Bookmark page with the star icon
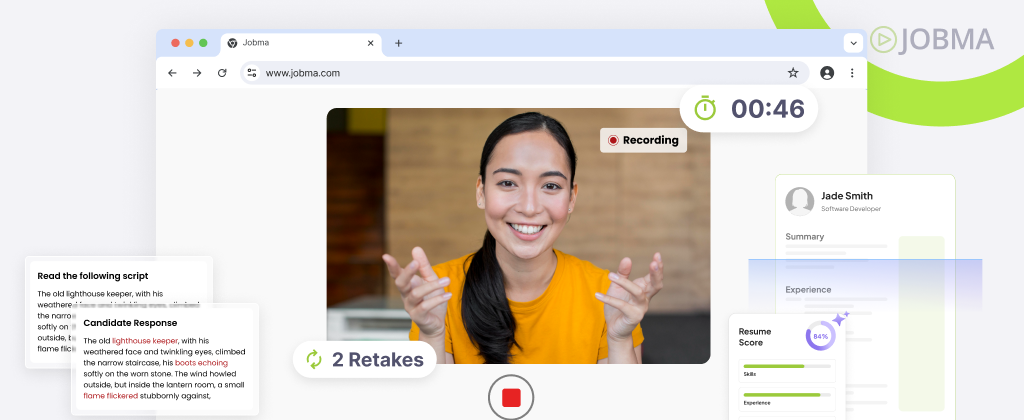Image resolution: width=1024 pixels, height=420 pixels. (793, 73)
